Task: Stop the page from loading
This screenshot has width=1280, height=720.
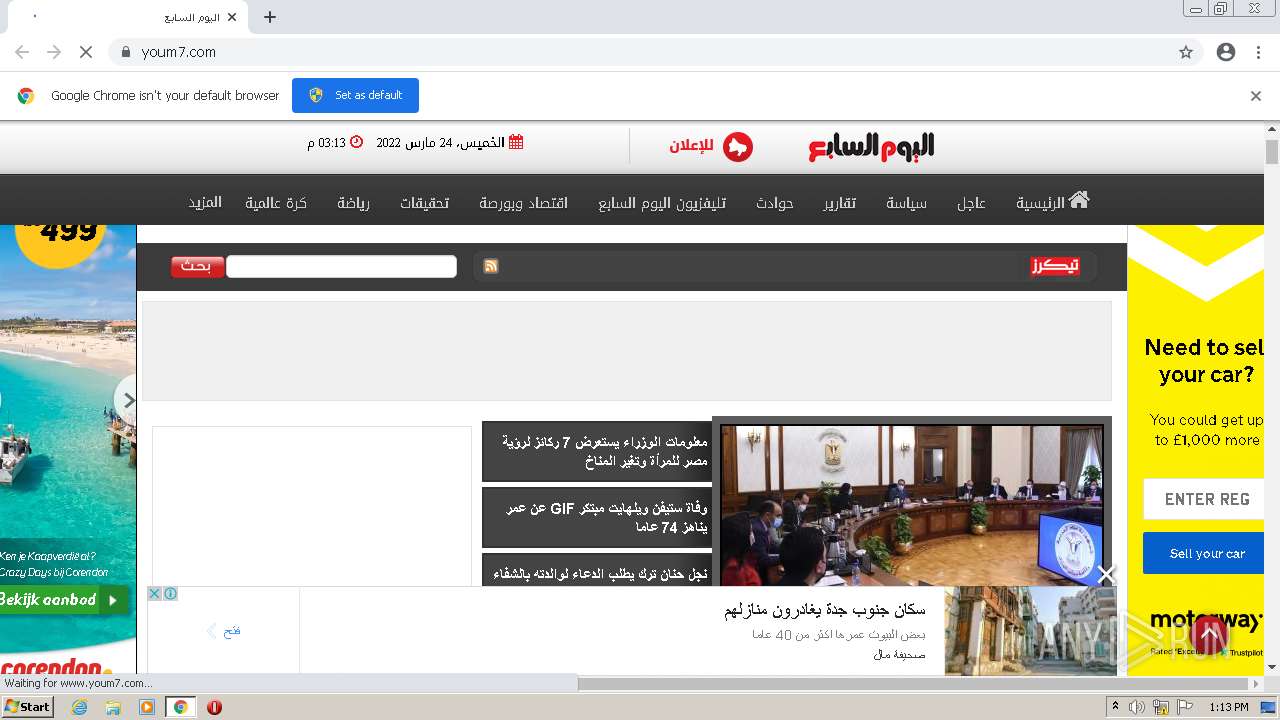Action: pyautogui.click(x=86, y=52)
